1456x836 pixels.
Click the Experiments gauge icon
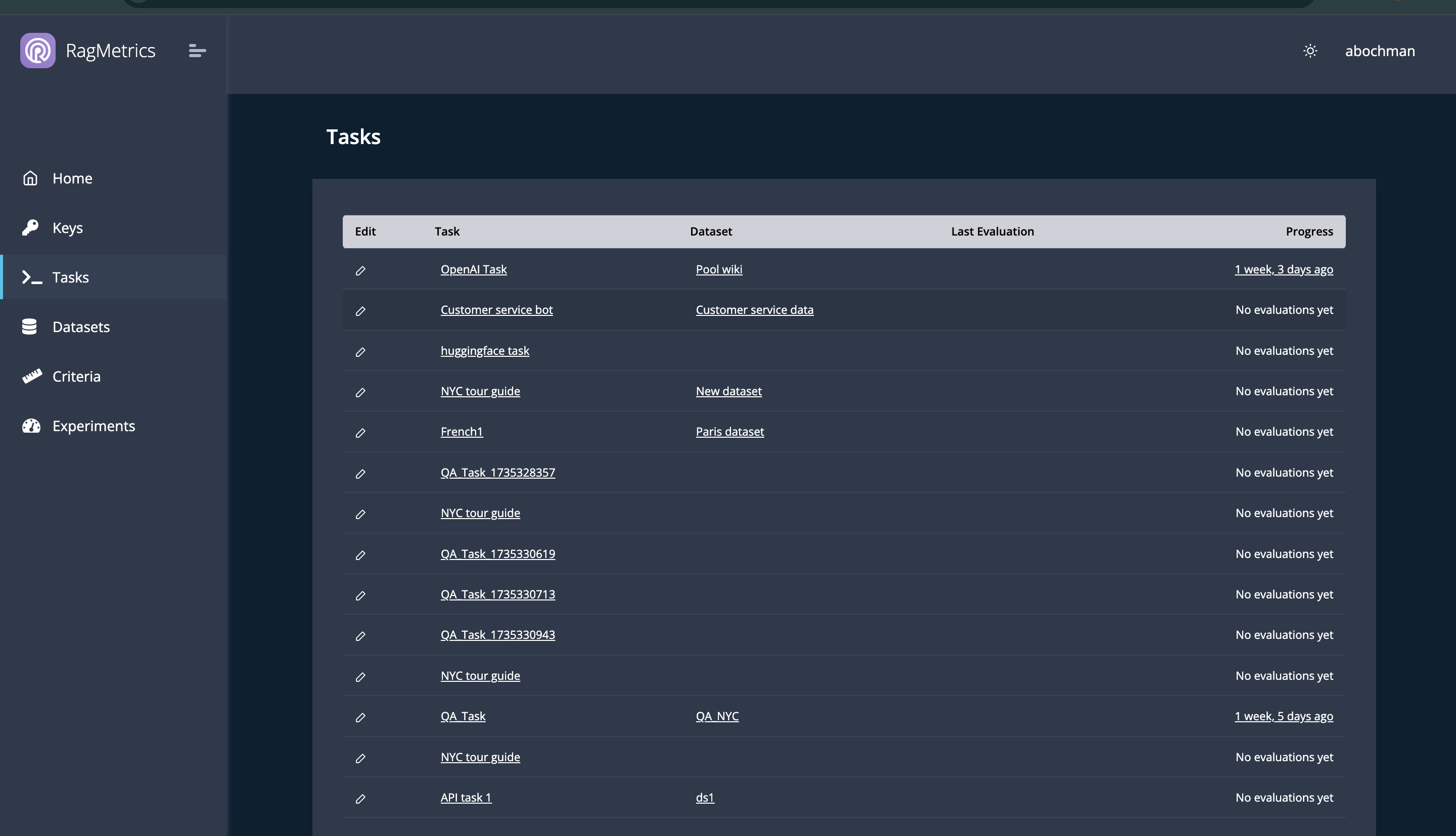pyautogui.click(x=31, y=426)
